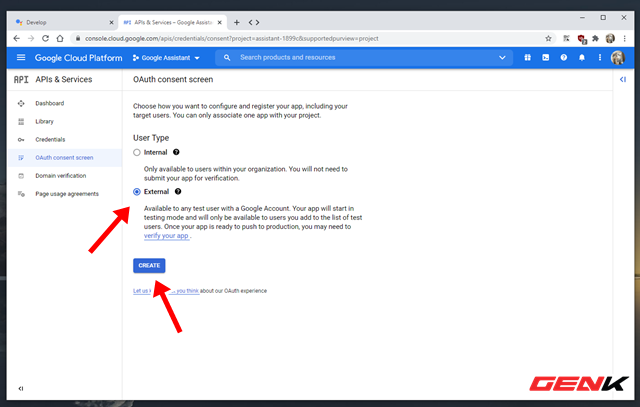Click the magnifier icon in the search bar

227,58
